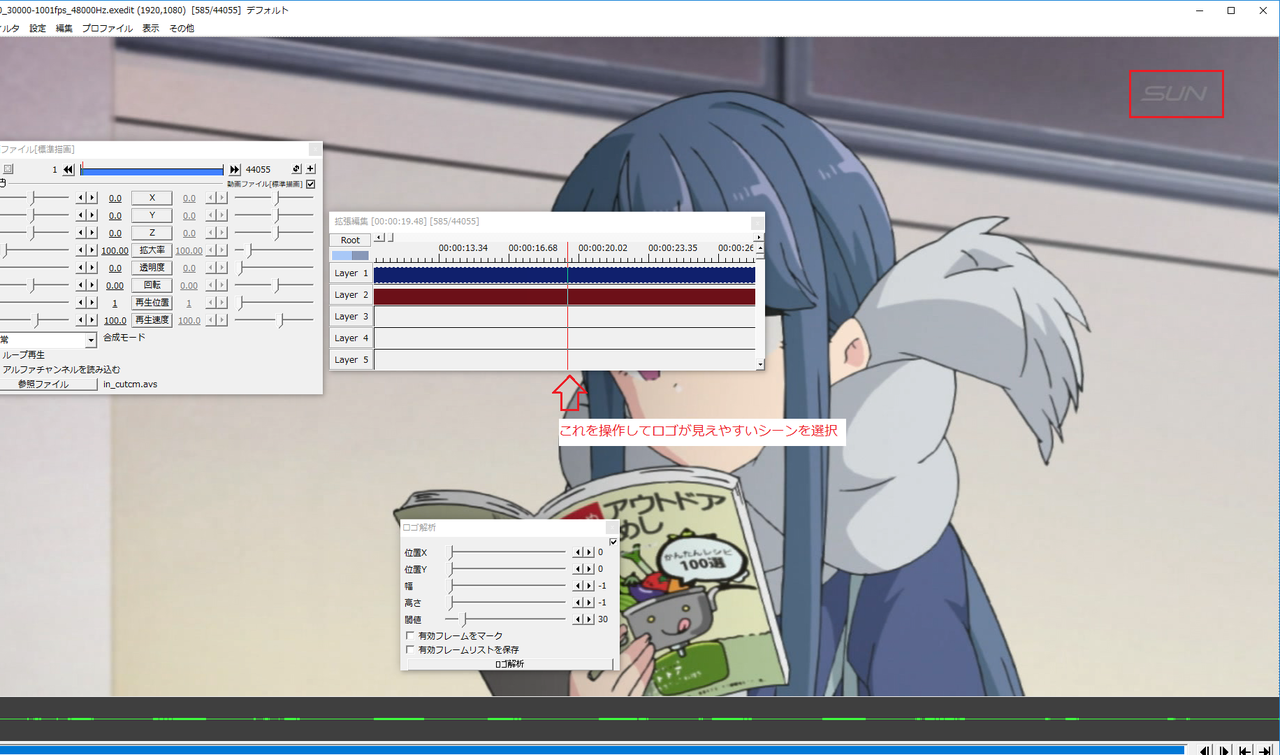
Task: Click the timeline zoom scale bar under Root
Action: tap(350, 256)
